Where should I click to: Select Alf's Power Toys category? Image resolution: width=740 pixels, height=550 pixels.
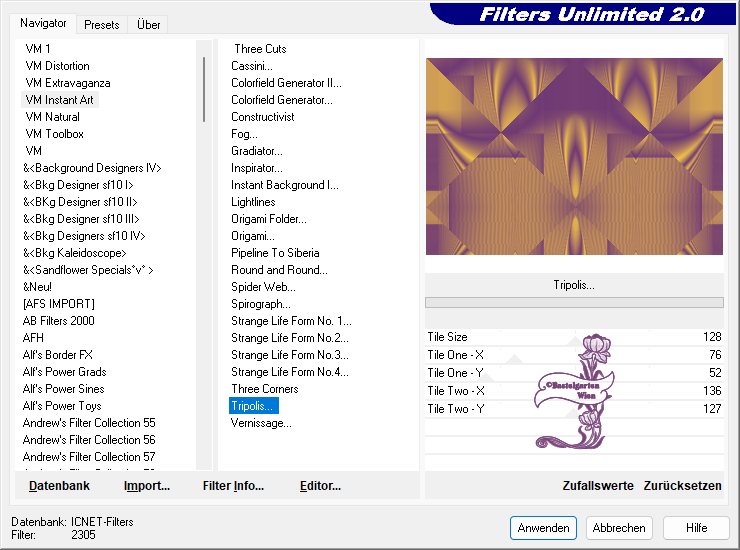(x=62, y=406)
